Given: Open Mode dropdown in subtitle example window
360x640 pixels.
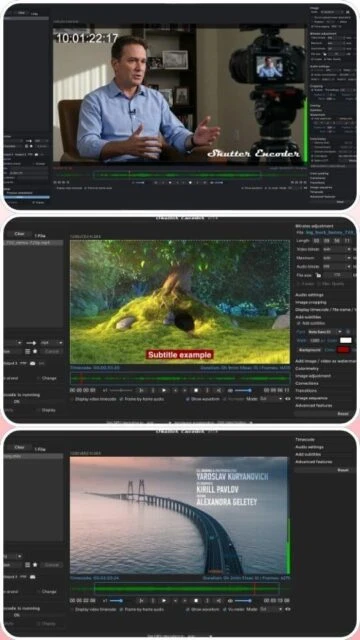Looking at the screenshot, I should click(271, 399).
